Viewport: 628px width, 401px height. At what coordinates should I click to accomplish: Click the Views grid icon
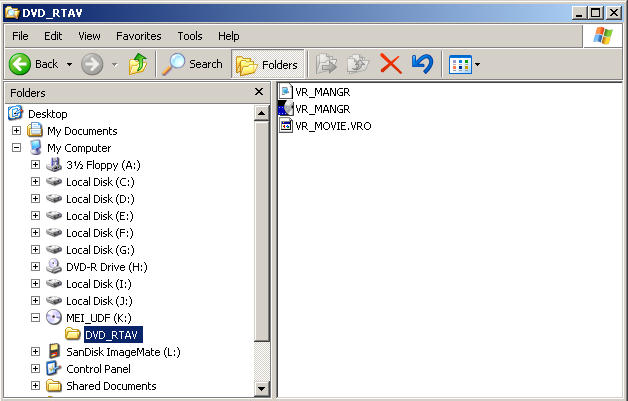460,64
